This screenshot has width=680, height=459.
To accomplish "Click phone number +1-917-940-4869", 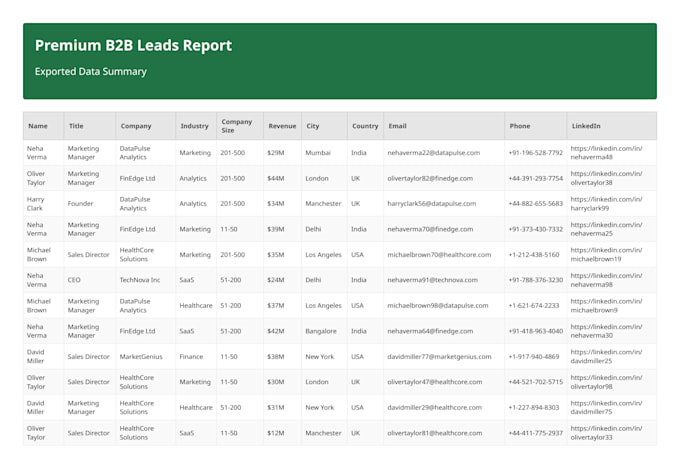I will (x=534, y=357).
